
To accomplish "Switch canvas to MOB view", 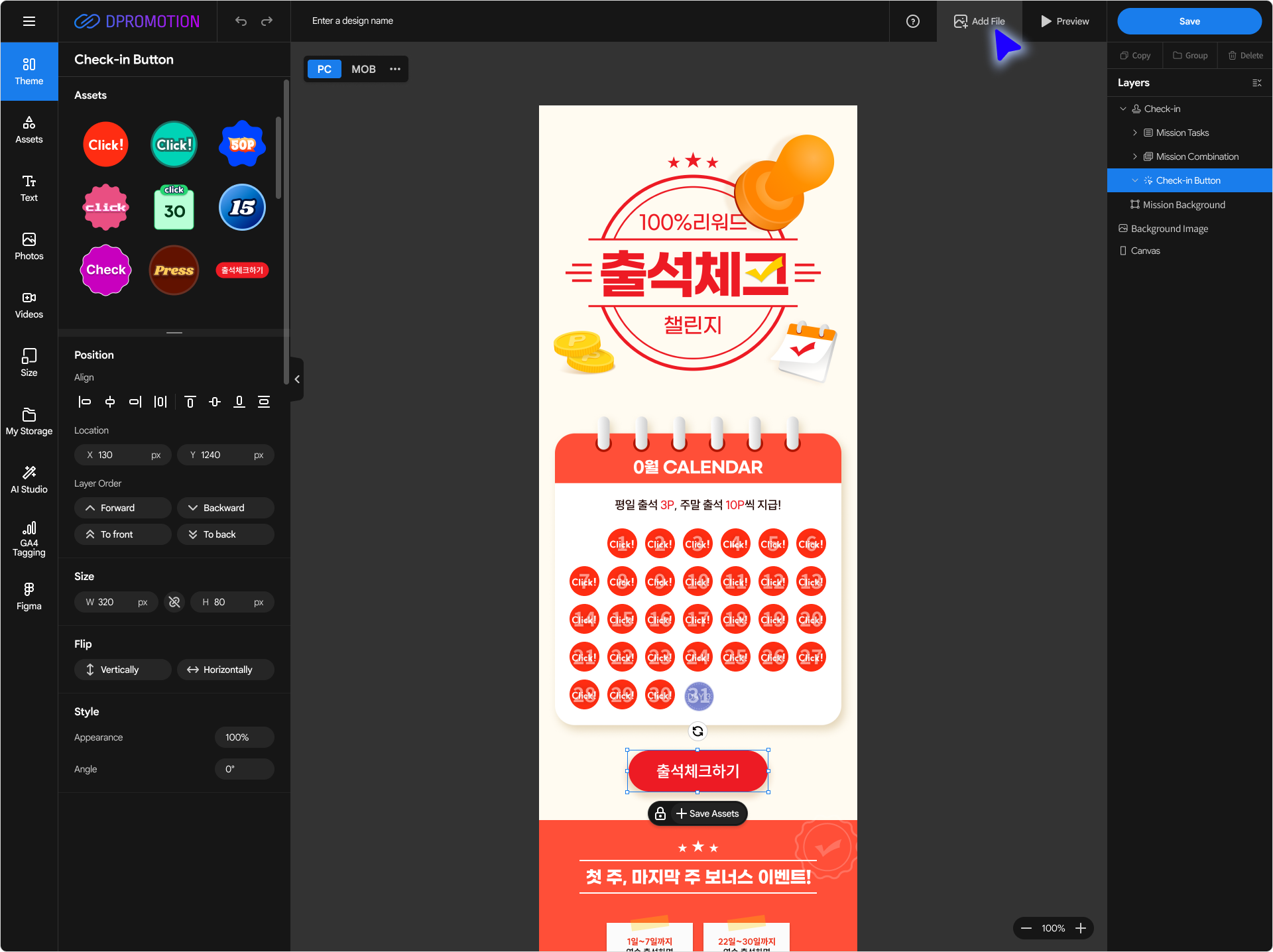I will [363, 69].
